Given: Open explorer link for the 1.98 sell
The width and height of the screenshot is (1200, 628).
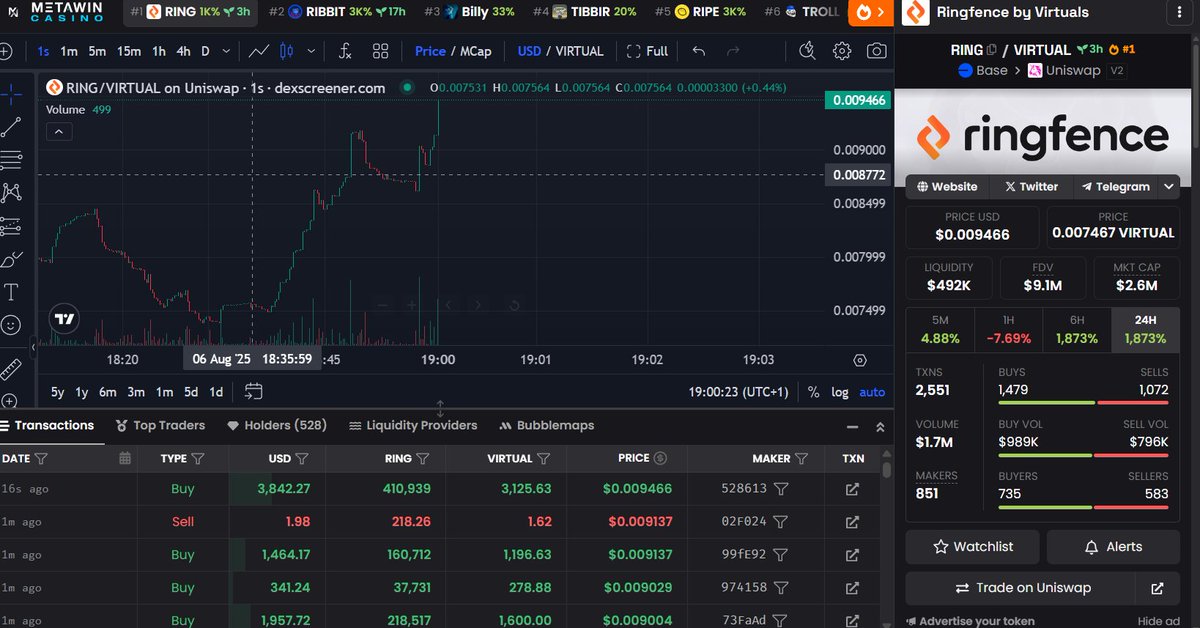Looking at the screenshot, I should [852, 522].
